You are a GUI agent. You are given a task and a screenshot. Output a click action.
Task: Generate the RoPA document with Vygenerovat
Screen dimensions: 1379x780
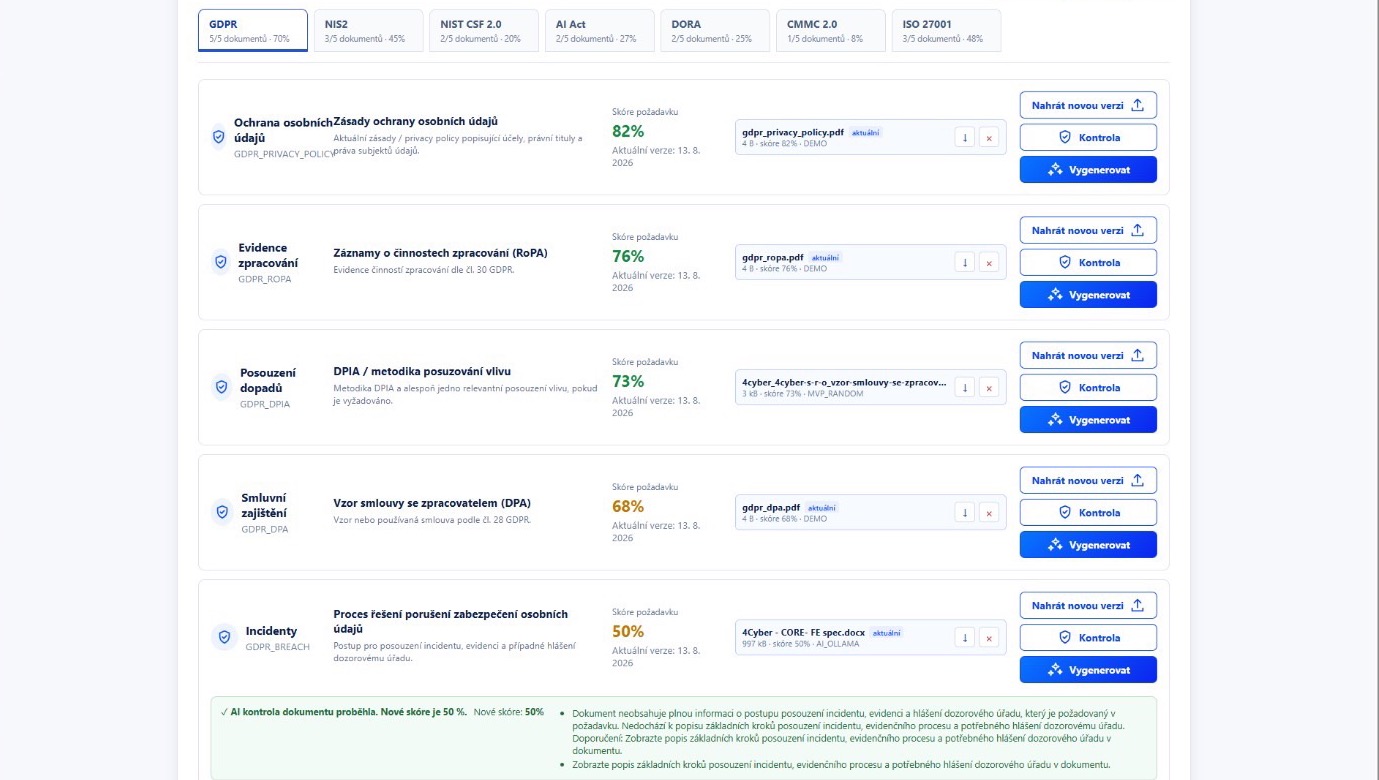[x=1088, y=294]
